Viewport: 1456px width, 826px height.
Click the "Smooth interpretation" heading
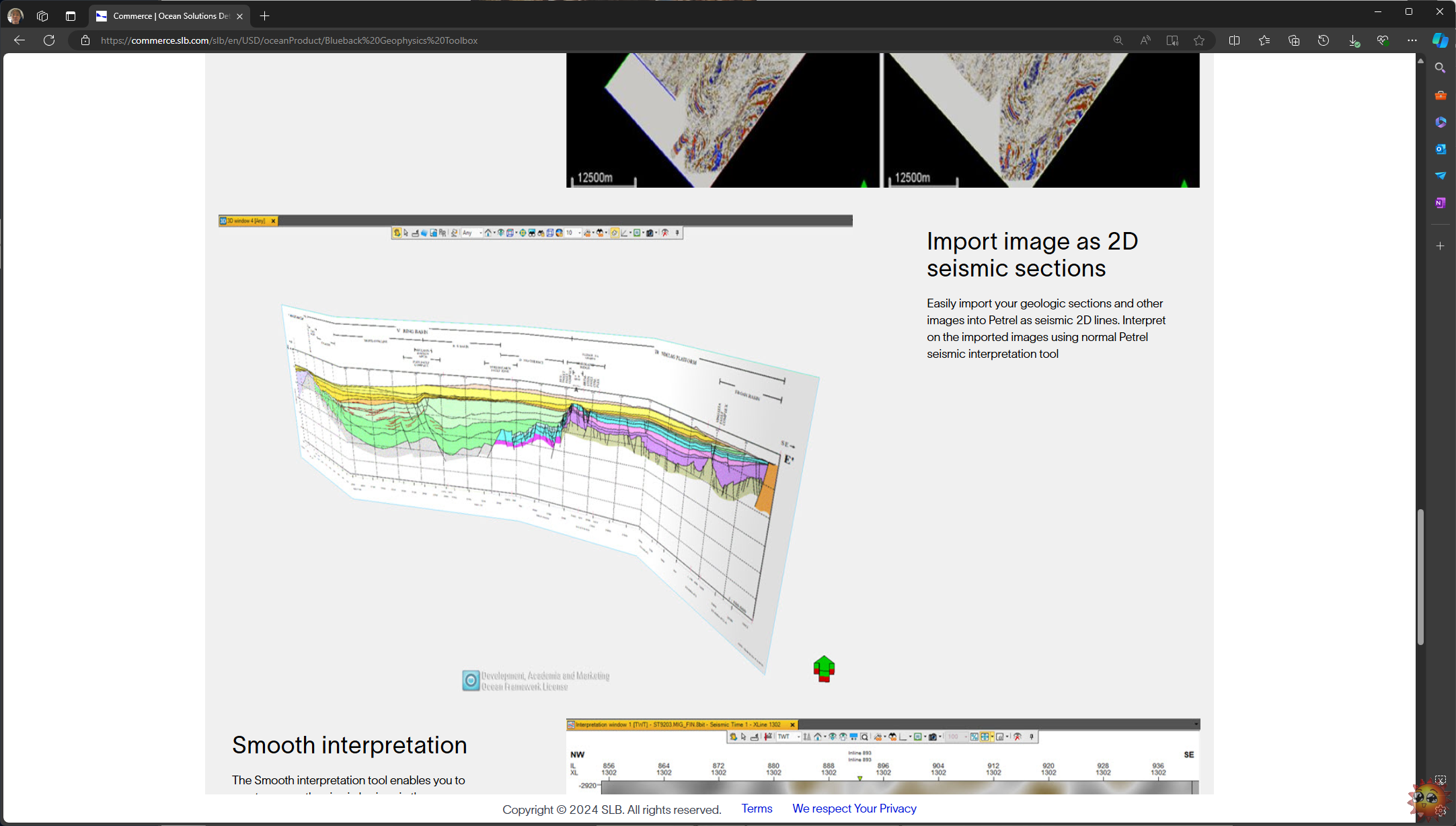[349, 745]
